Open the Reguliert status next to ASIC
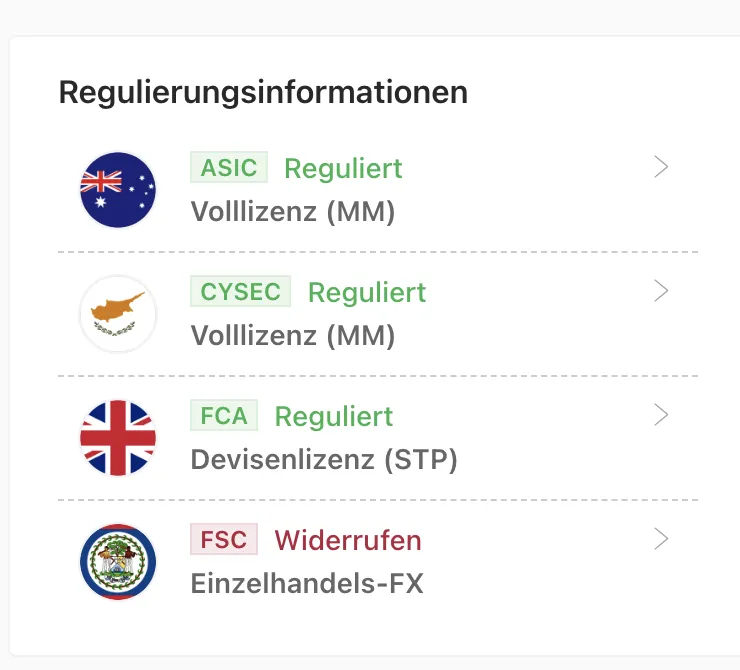The image size is (740, 670). [343, 169]
